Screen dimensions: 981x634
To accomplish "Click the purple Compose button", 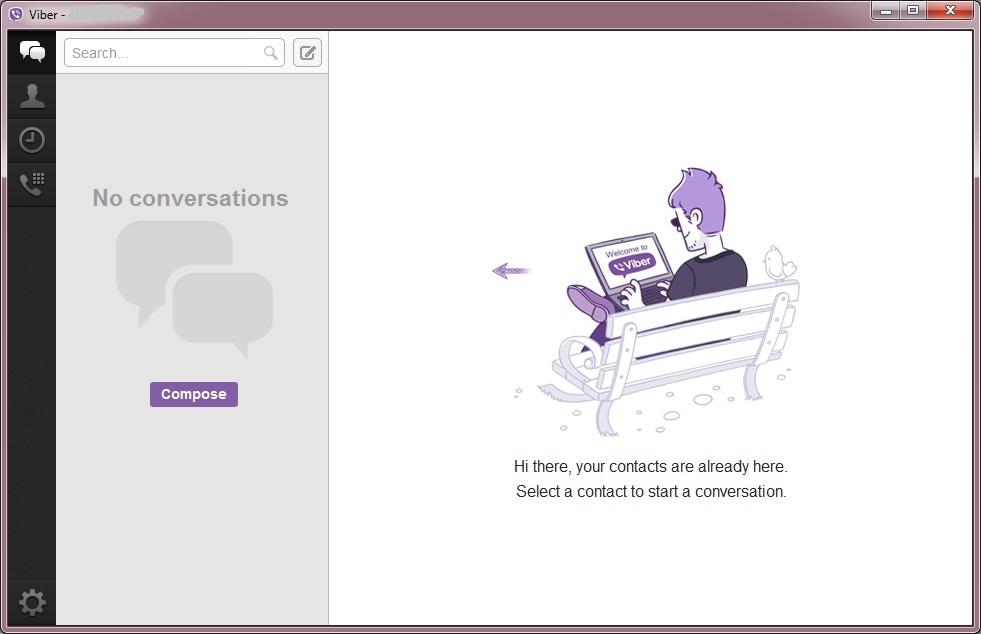I will (x=194, y=394).
